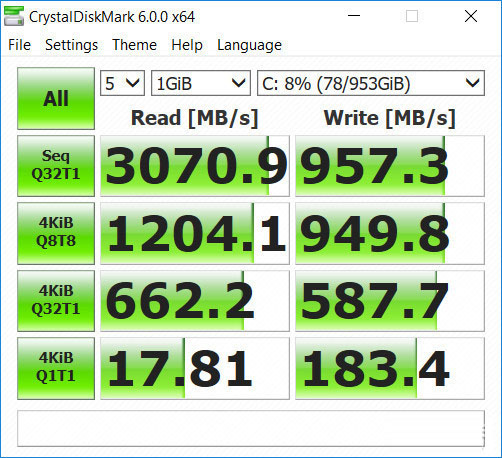Minimize the CrystalDiskMark window
502x458 pixels.
pyautogui.click(x=354, y=16)
